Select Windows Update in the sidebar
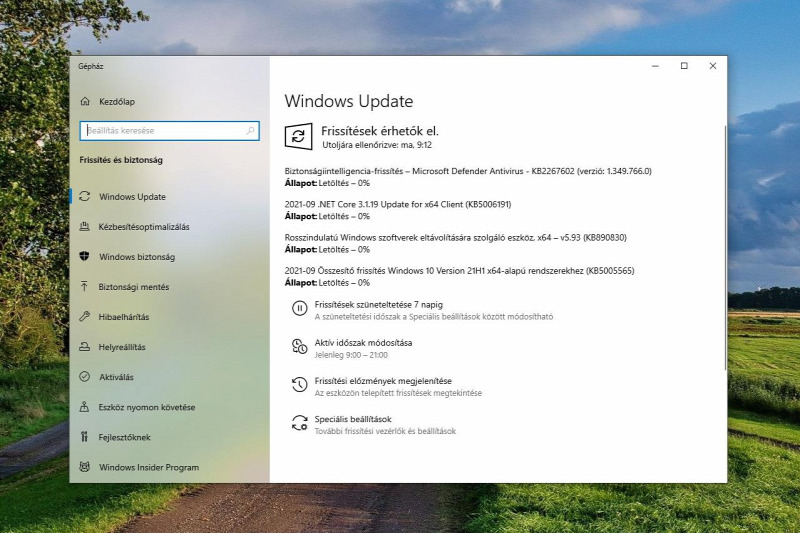The height and width of the screenshot is (533, 800). [x=168, y=196]
